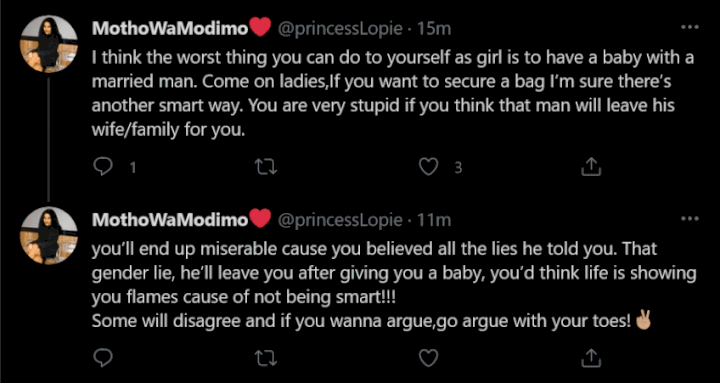The width and height of the screenshot is (720, 383).
Task: Open the 11m timestamp link
Action: pos(433,220)
